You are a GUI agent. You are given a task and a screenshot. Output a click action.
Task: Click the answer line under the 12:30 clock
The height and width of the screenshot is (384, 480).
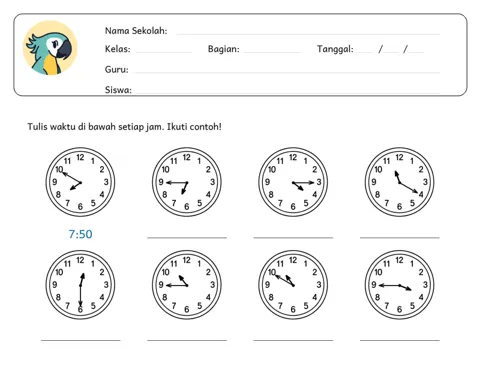pyautogui.click(x=81, y=340)
